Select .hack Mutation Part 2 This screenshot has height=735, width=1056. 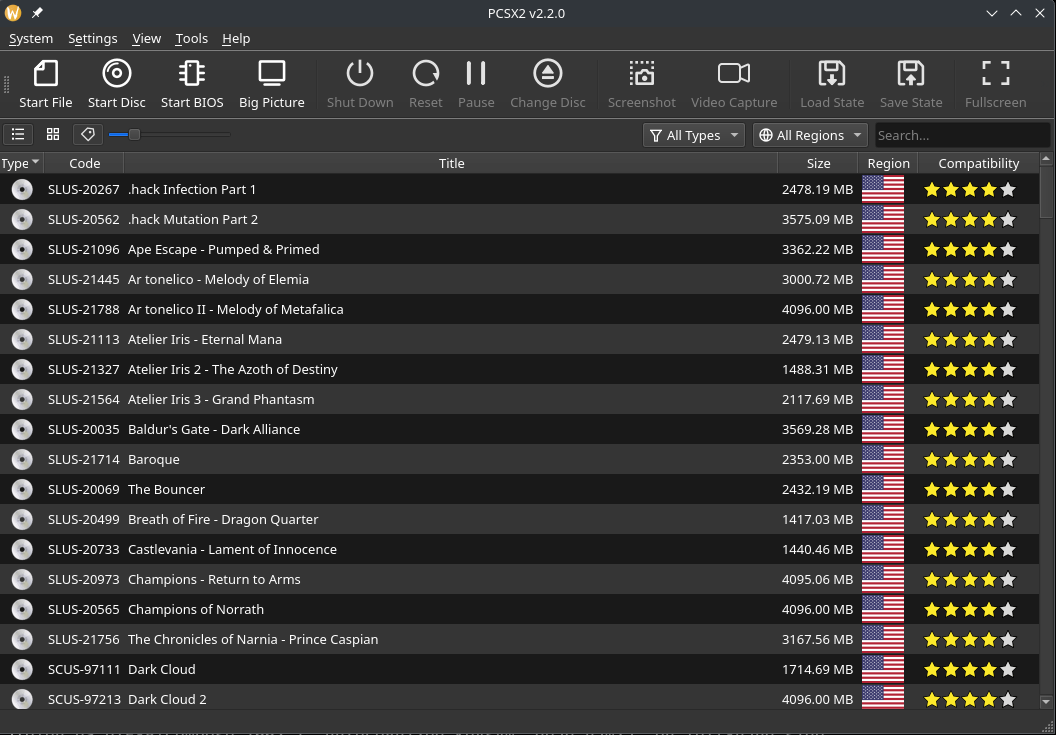click(x=193, y=220)
